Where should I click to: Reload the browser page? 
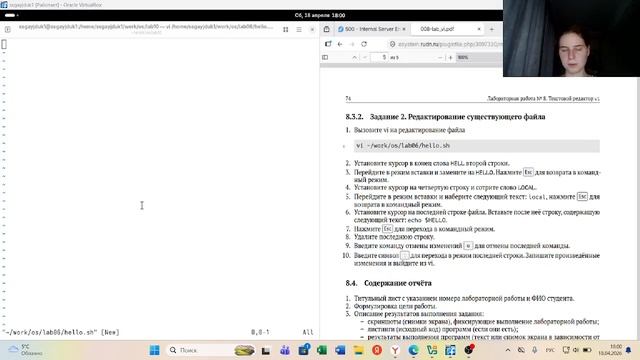[364, 44]
